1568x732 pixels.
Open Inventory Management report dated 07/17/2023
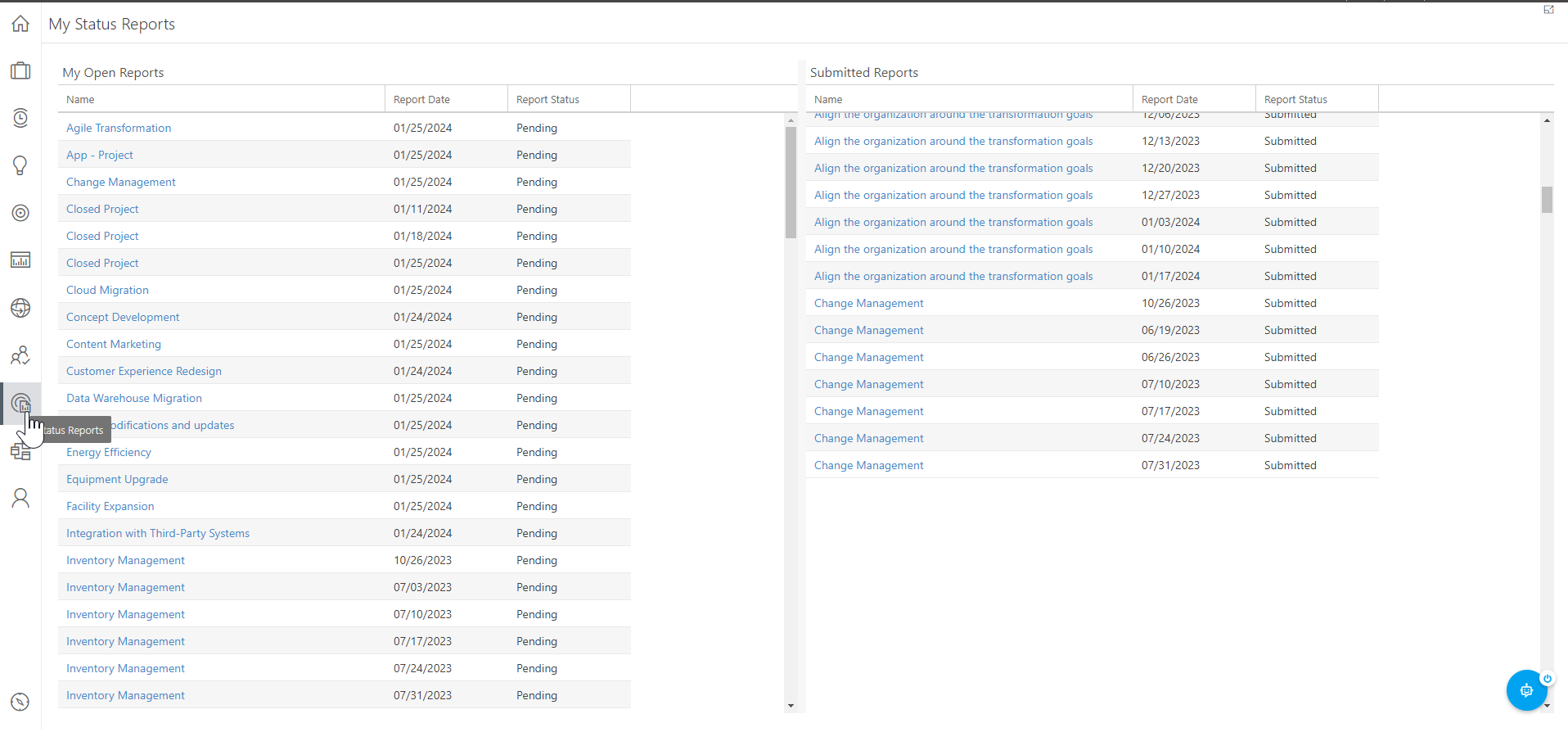[x=125, y=641]
